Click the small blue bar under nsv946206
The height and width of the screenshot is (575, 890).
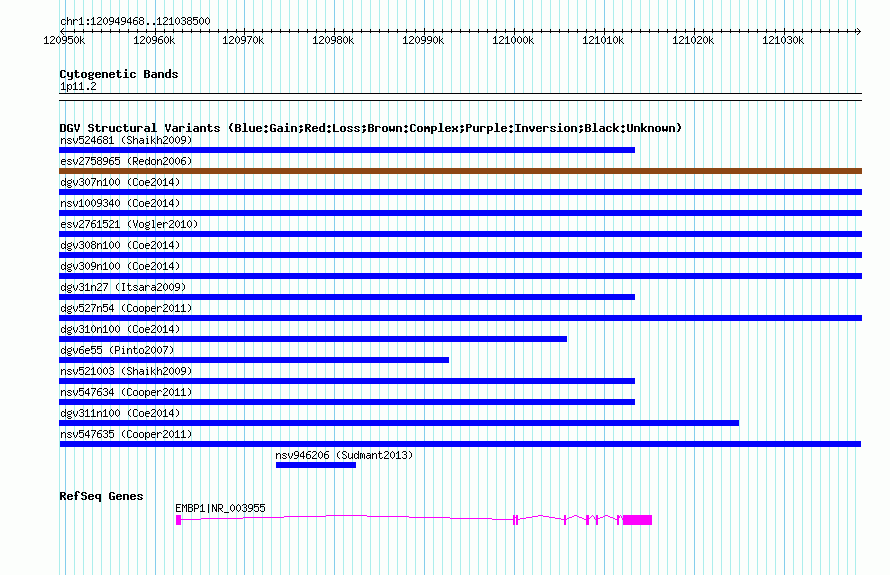pos(316,465)
